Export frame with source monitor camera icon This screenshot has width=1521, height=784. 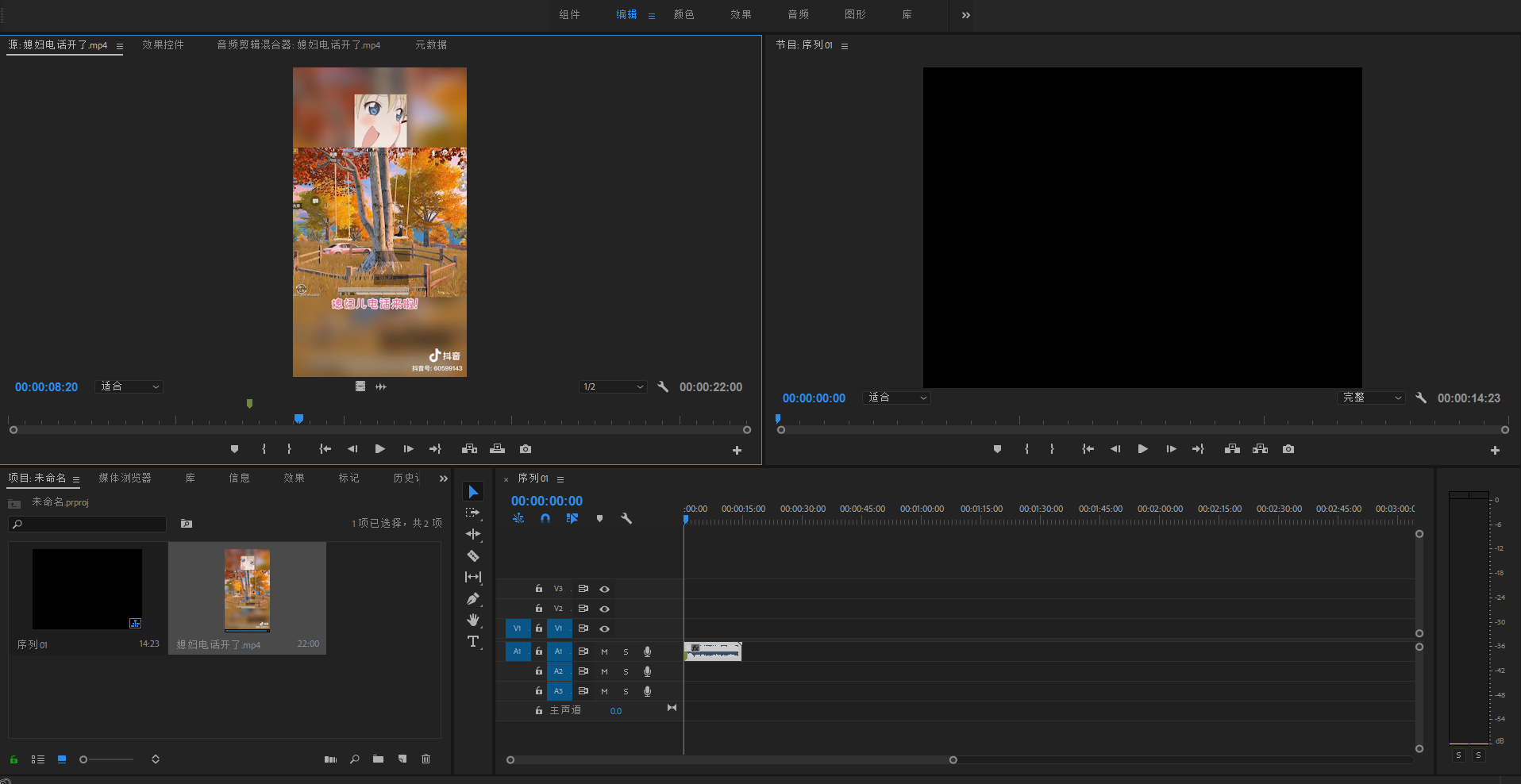(526, 449)
